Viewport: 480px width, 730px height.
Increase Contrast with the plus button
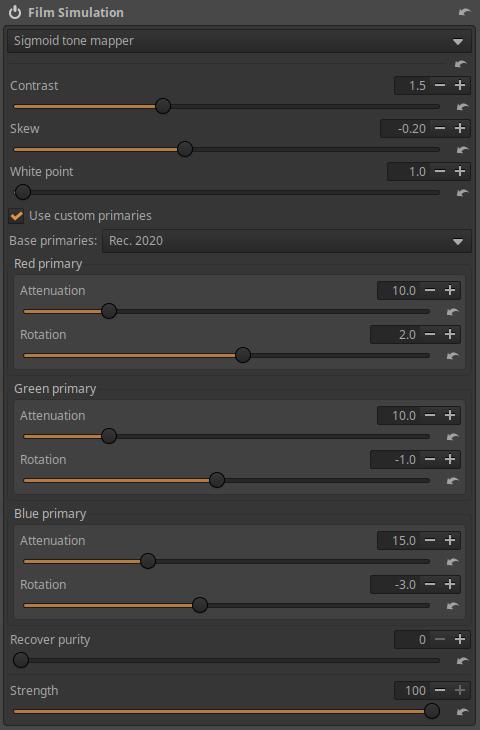pyautogui.click(x=460, y=86)
